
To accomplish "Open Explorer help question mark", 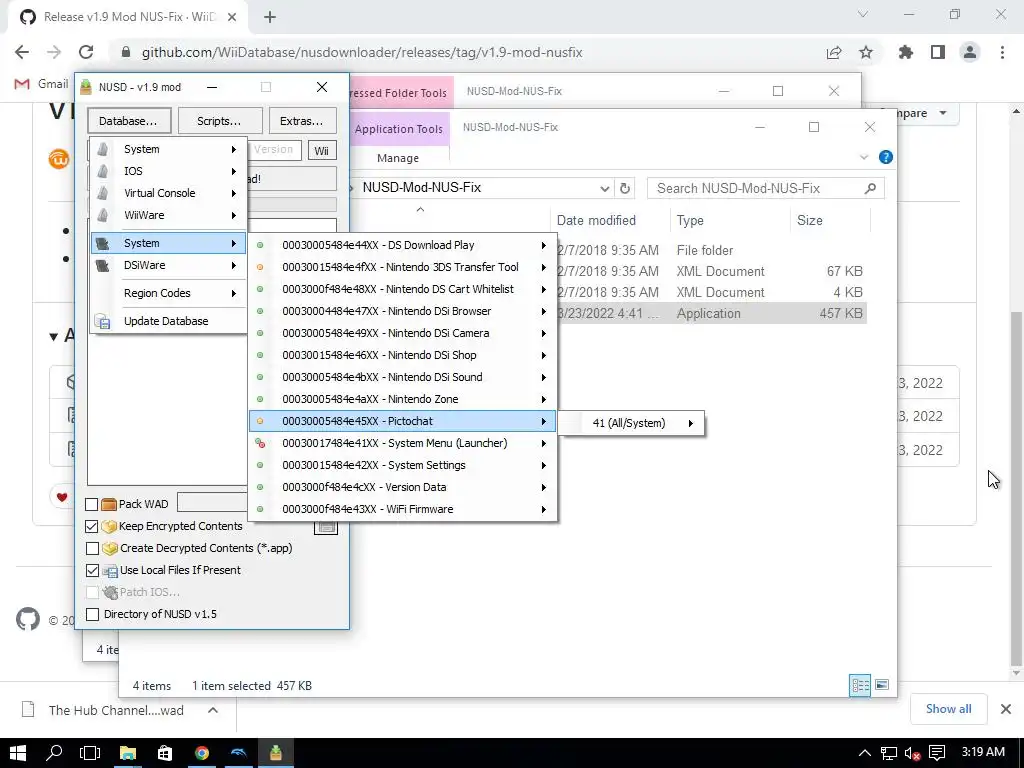I will [x=886, y=157].
